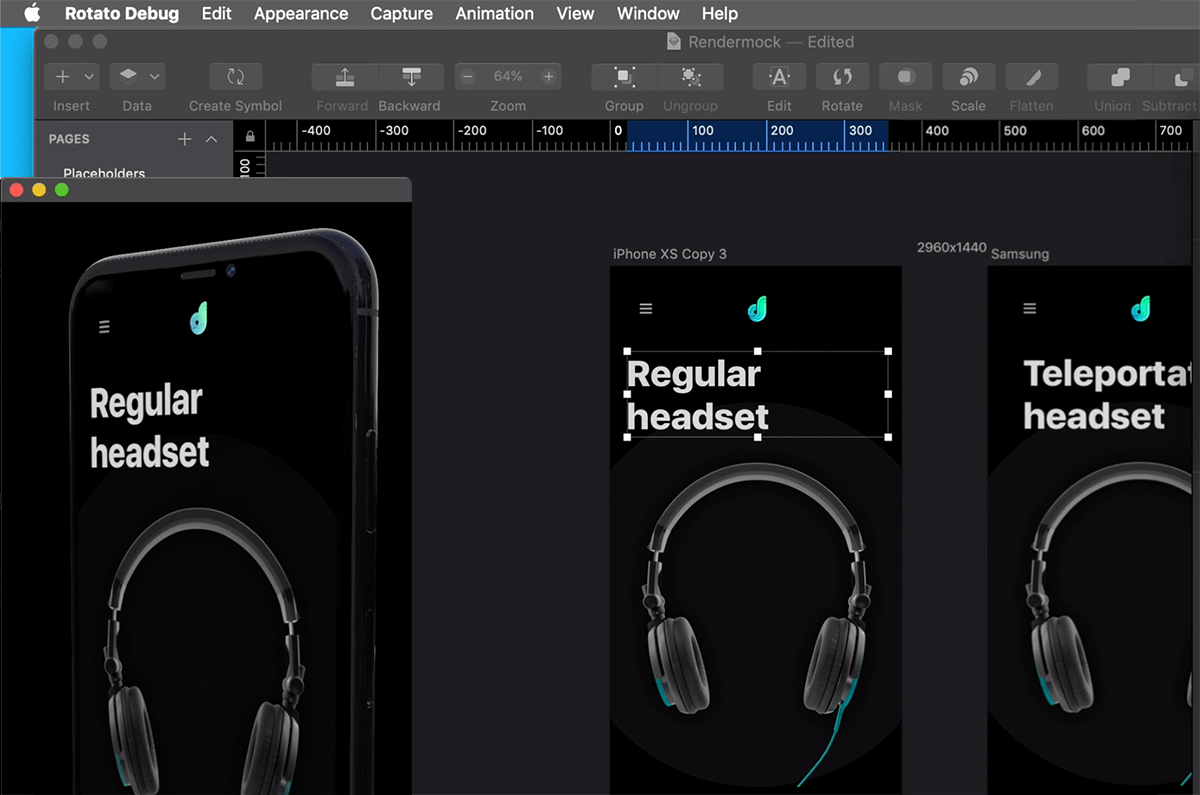Open the Capture menu

click(401, 13)
